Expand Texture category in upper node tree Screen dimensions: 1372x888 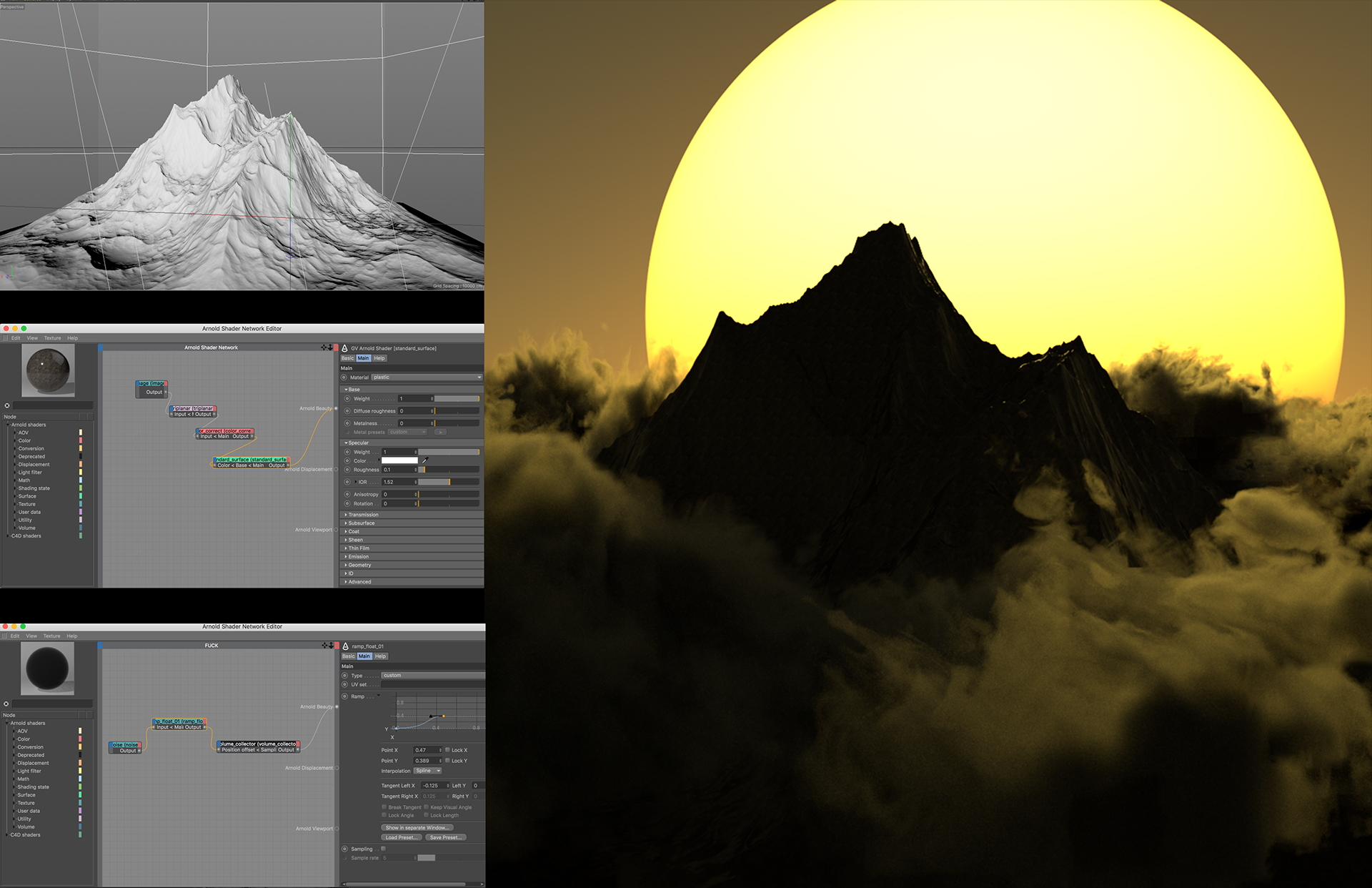coord(14,504)
